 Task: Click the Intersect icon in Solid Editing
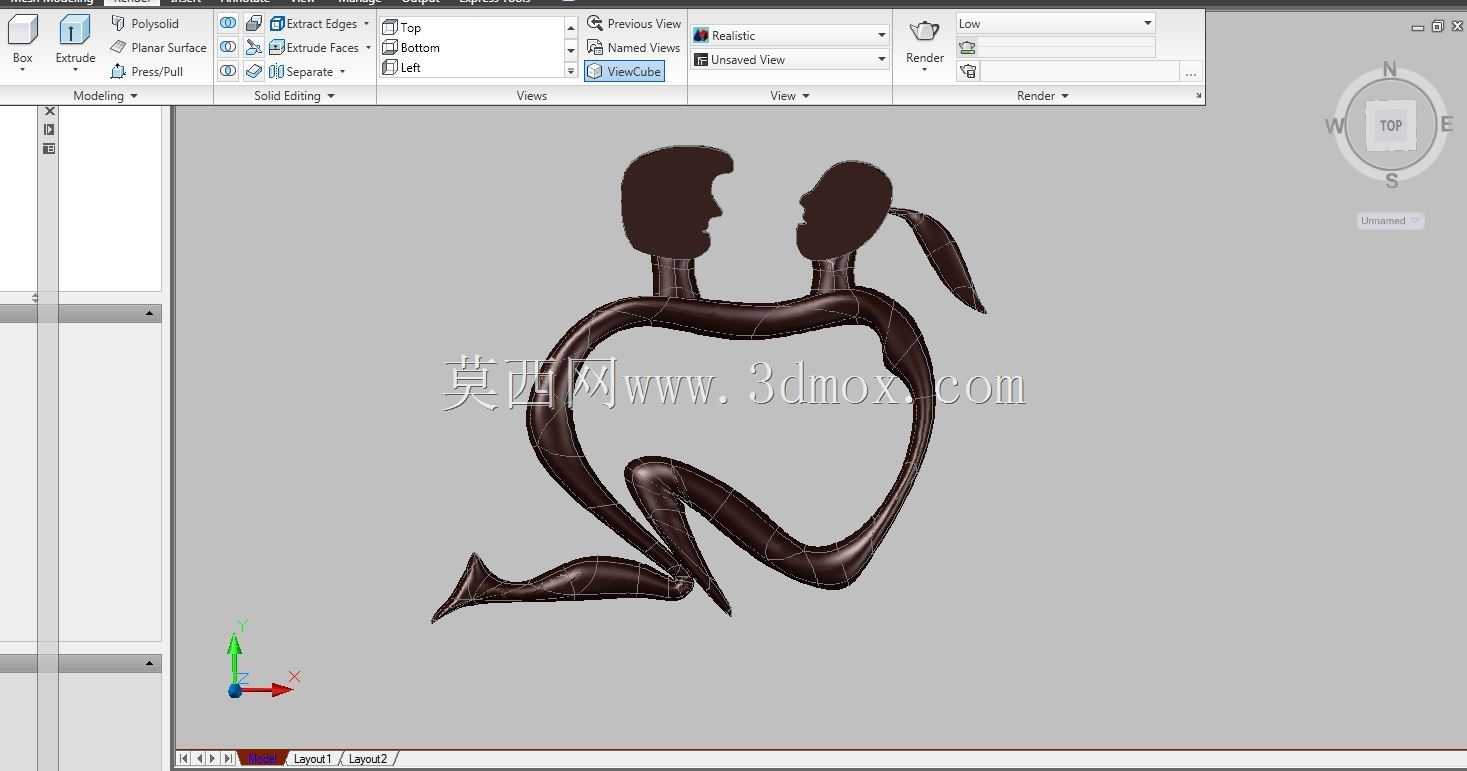point(228,71)
